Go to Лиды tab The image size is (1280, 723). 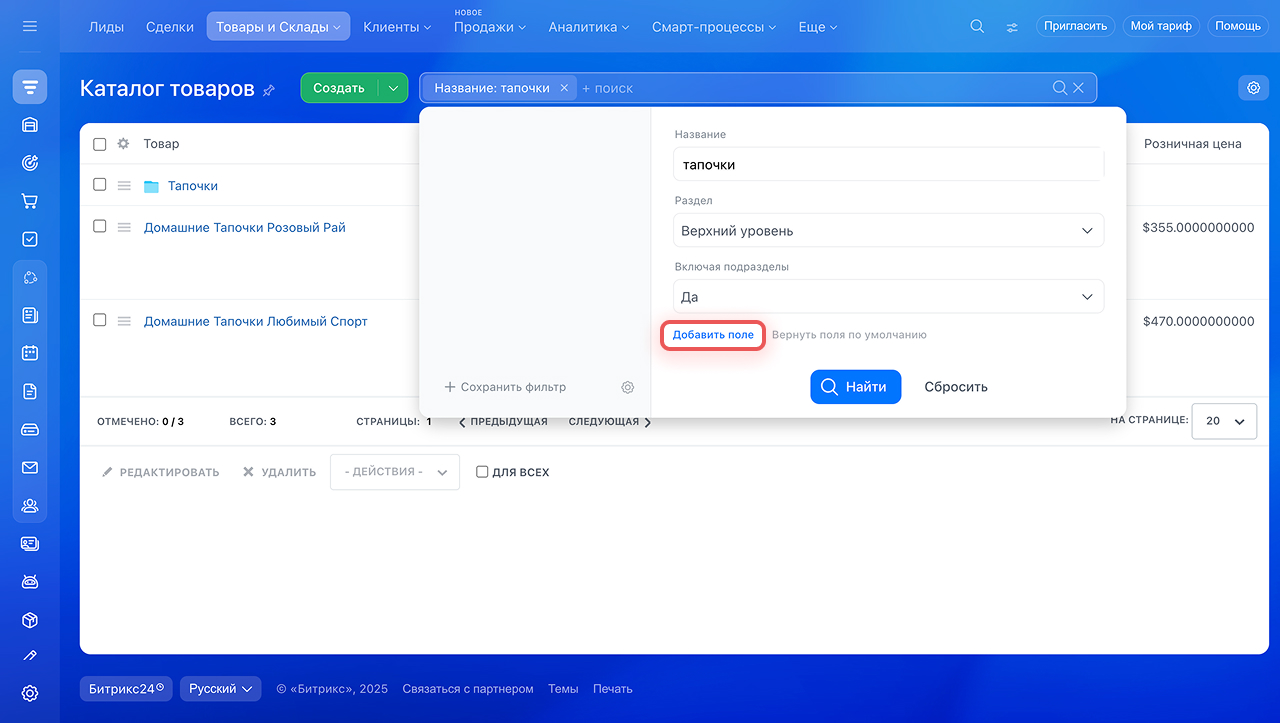click(106, 27)
